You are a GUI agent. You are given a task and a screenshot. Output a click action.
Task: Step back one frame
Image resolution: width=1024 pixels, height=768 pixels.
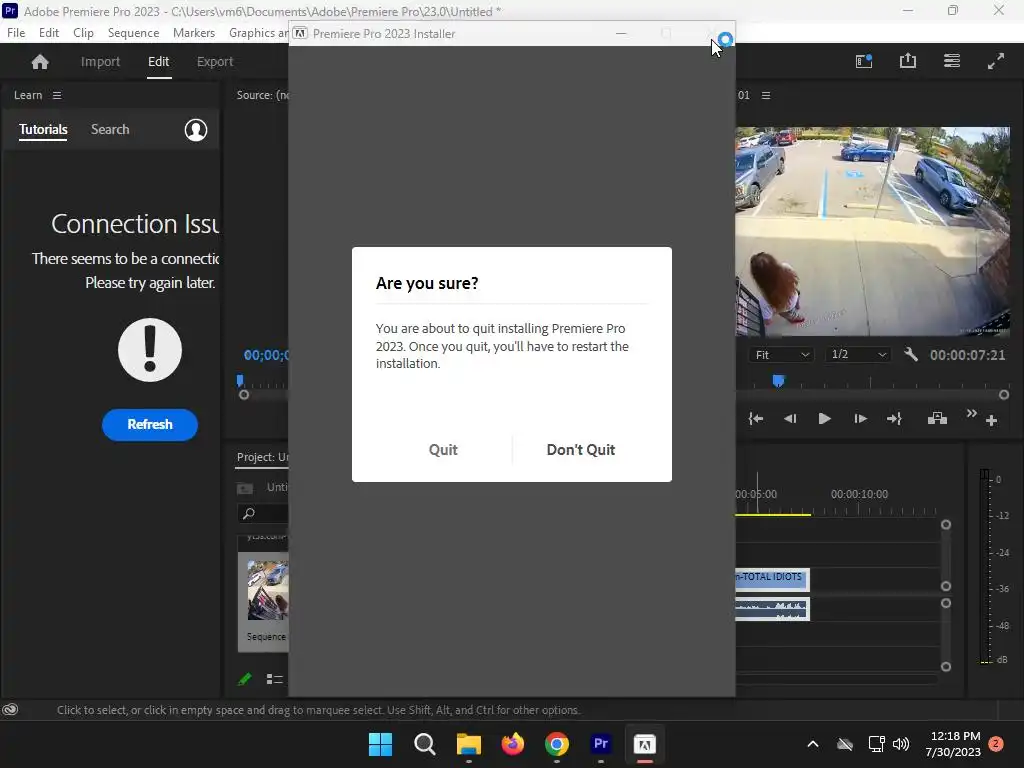(790, 419)
